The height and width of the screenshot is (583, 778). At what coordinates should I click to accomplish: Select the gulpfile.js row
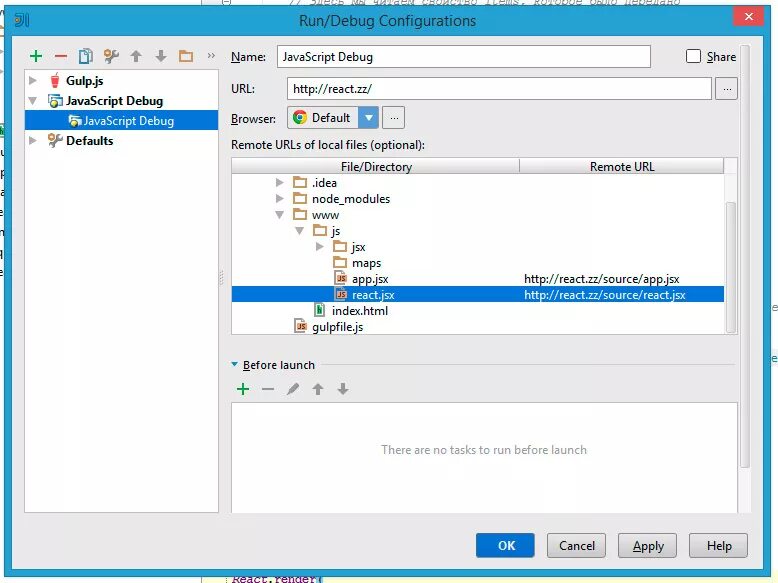point(477,326)
